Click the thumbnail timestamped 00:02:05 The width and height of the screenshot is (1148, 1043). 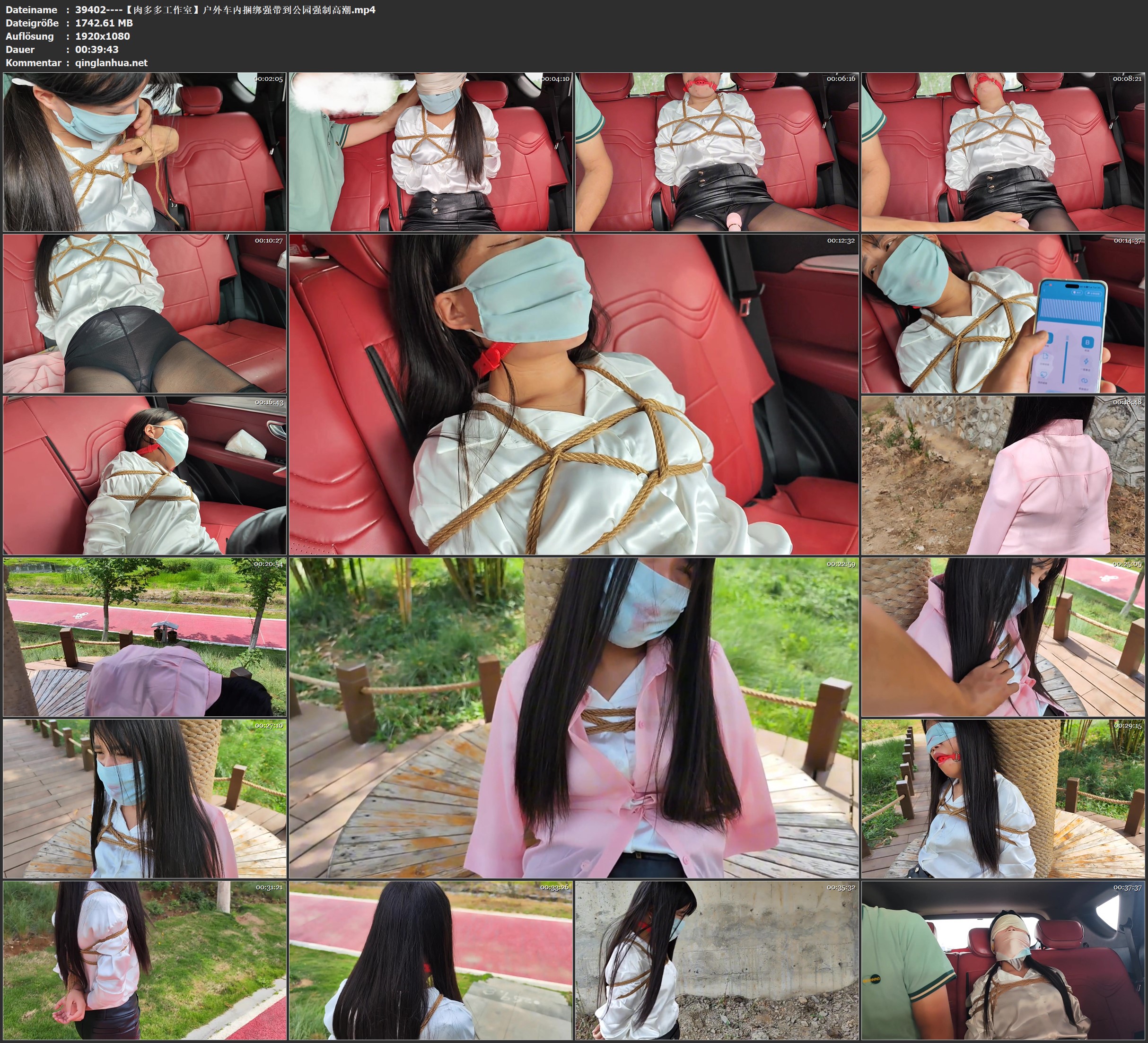pos(145,151)
